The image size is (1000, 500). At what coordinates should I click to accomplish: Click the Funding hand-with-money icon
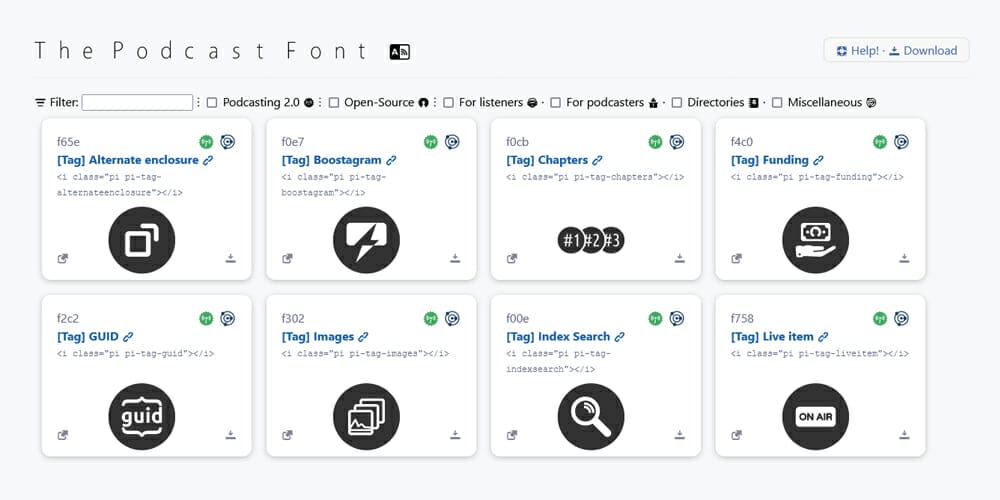(816, 240)
